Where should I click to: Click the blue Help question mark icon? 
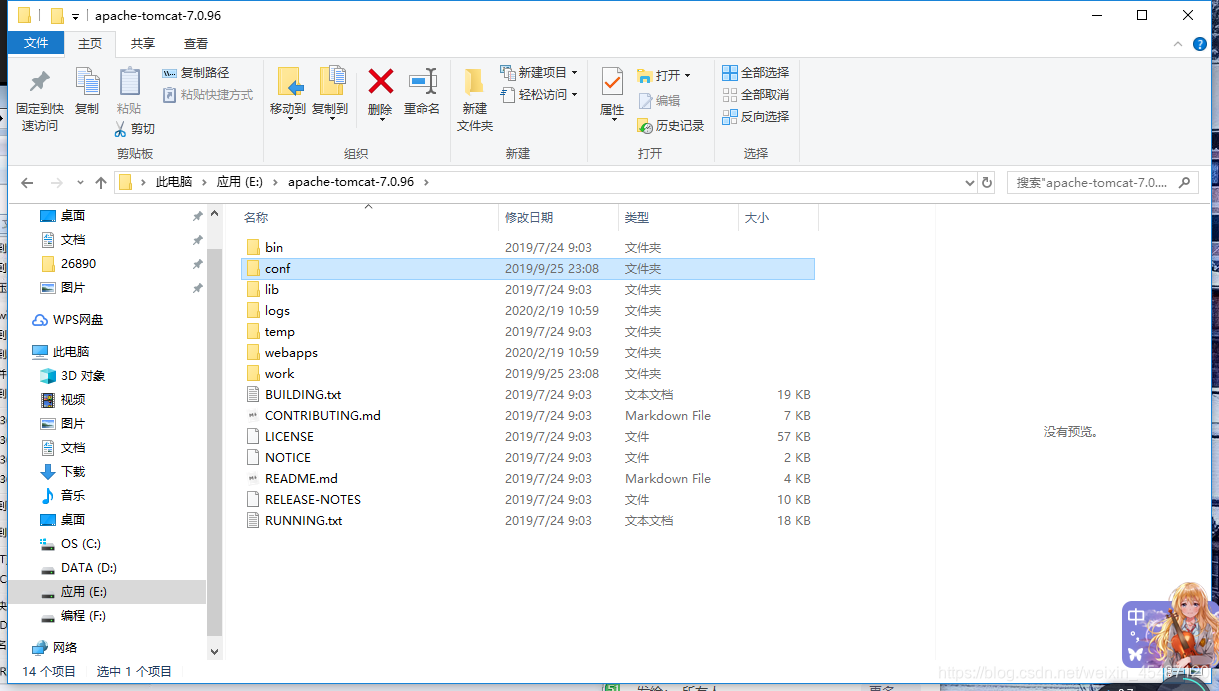1201,44
